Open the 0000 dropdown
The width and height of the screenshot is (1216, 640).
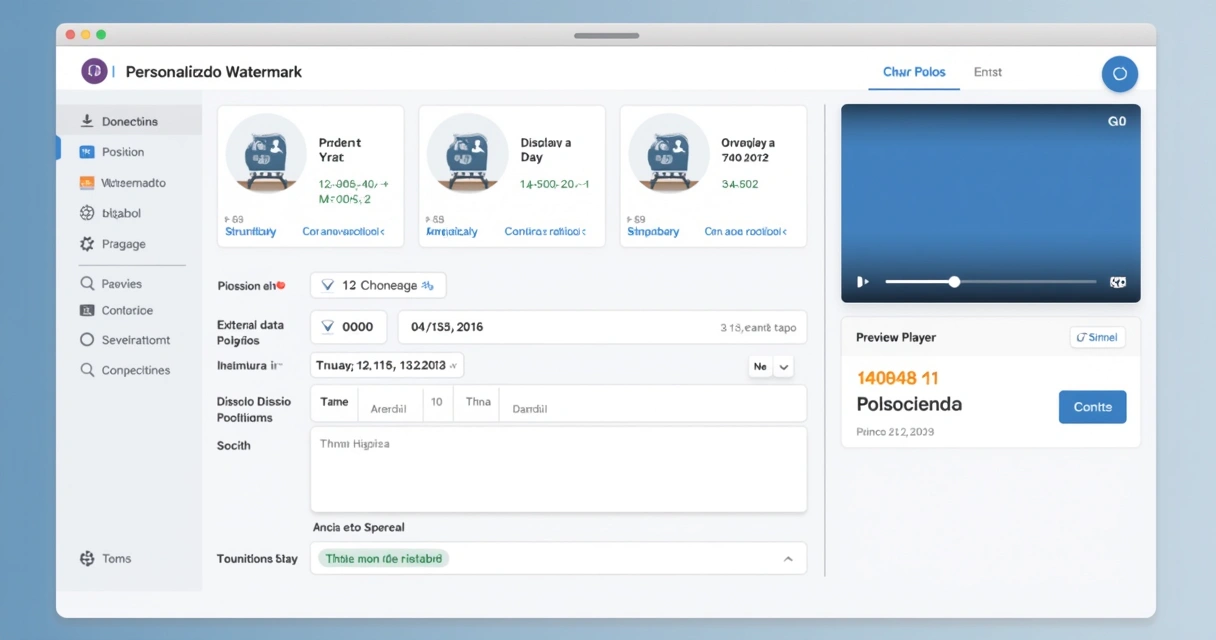pyautogui.click(x=349, y=327)
